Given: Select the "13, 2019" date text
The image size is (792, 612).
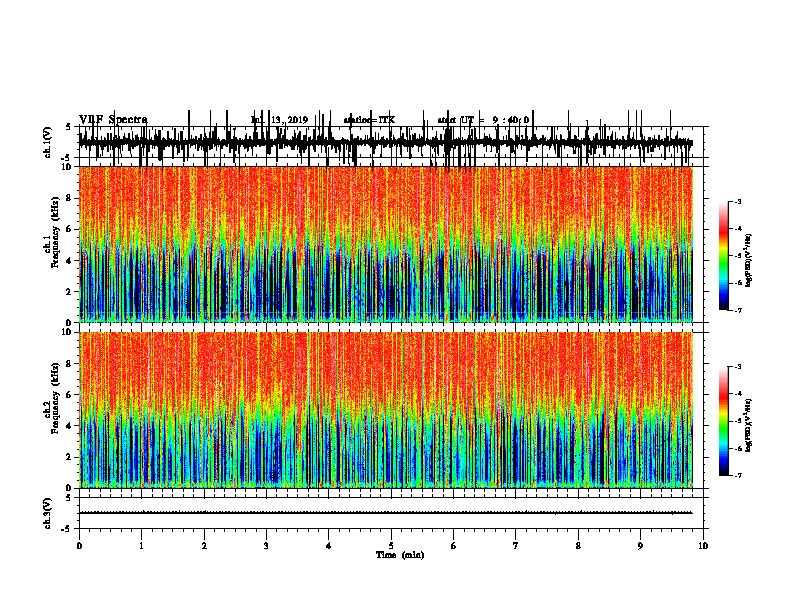Looking at the screenshot, I should [289, 120].
